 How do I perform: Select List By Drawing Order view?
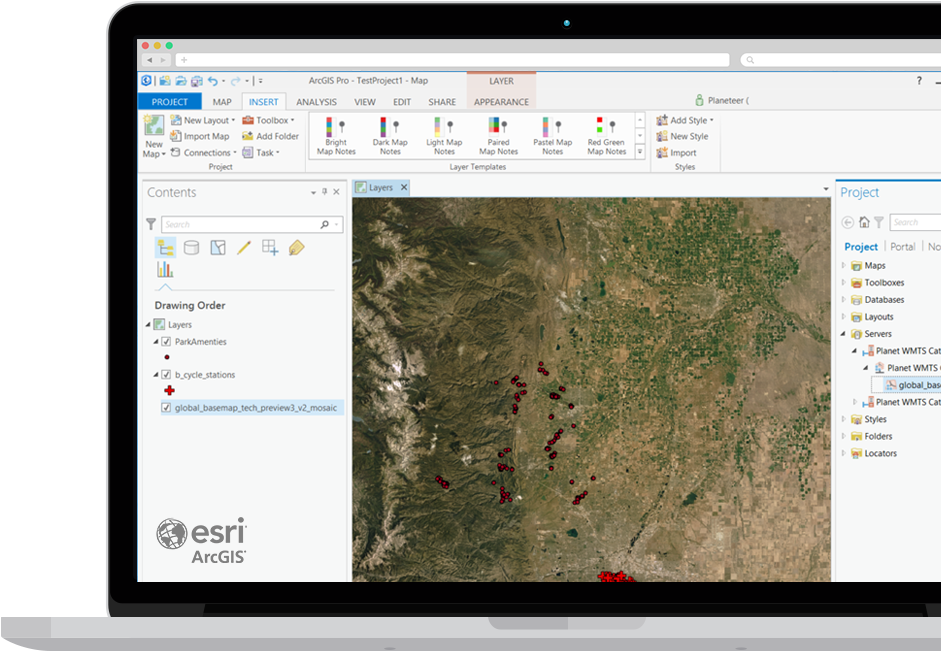click(165, 247)
